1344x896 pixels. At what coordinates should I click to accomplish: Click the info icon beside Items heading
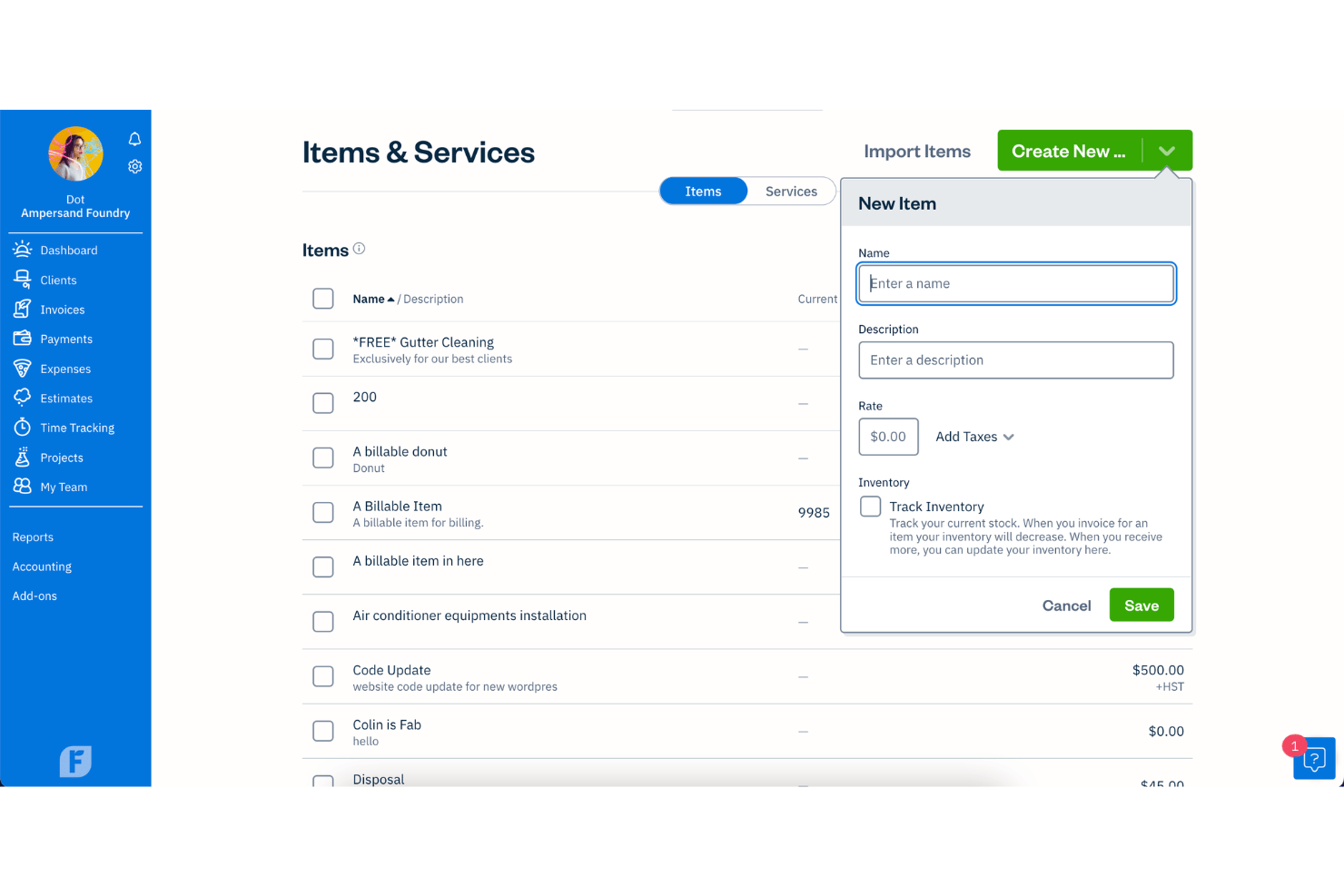(359, 249)
